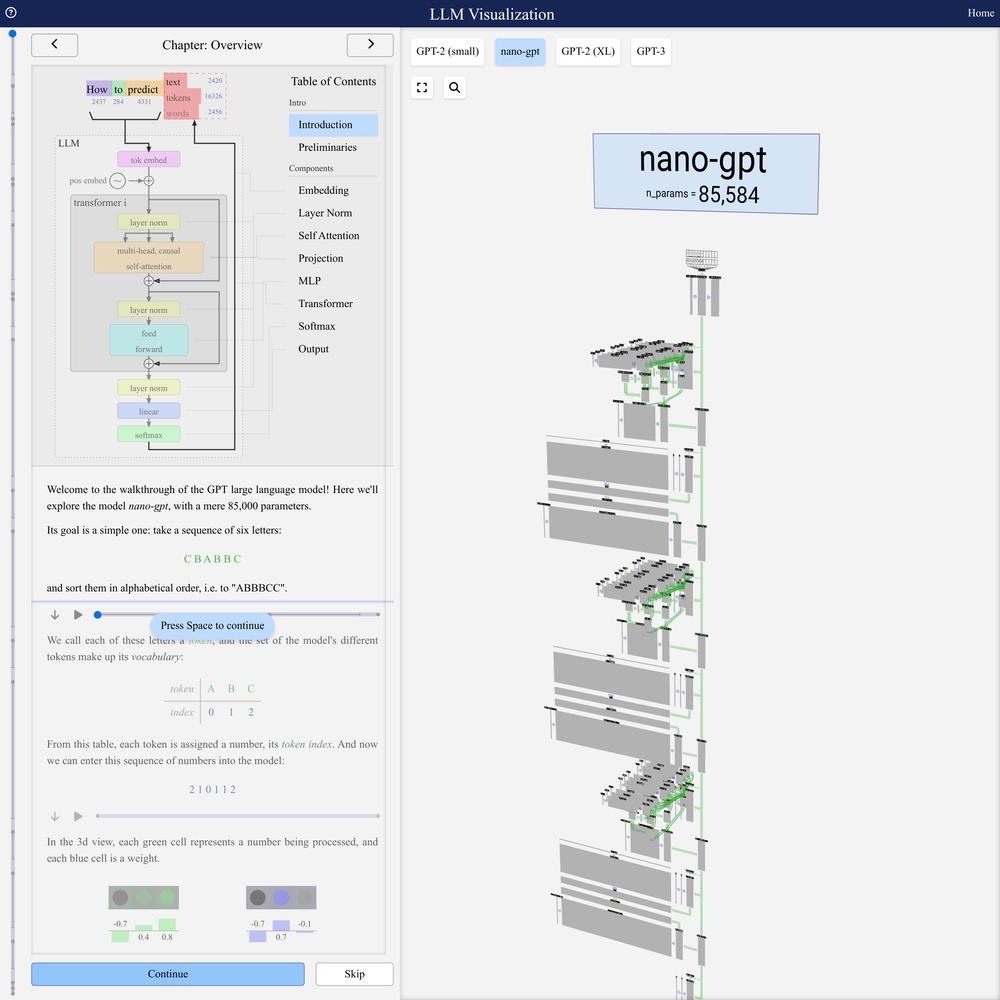The height and width of the screenshot is (1000, 1000).
Task: Click the first down-arrow jump icon
Action: [55, 615]
